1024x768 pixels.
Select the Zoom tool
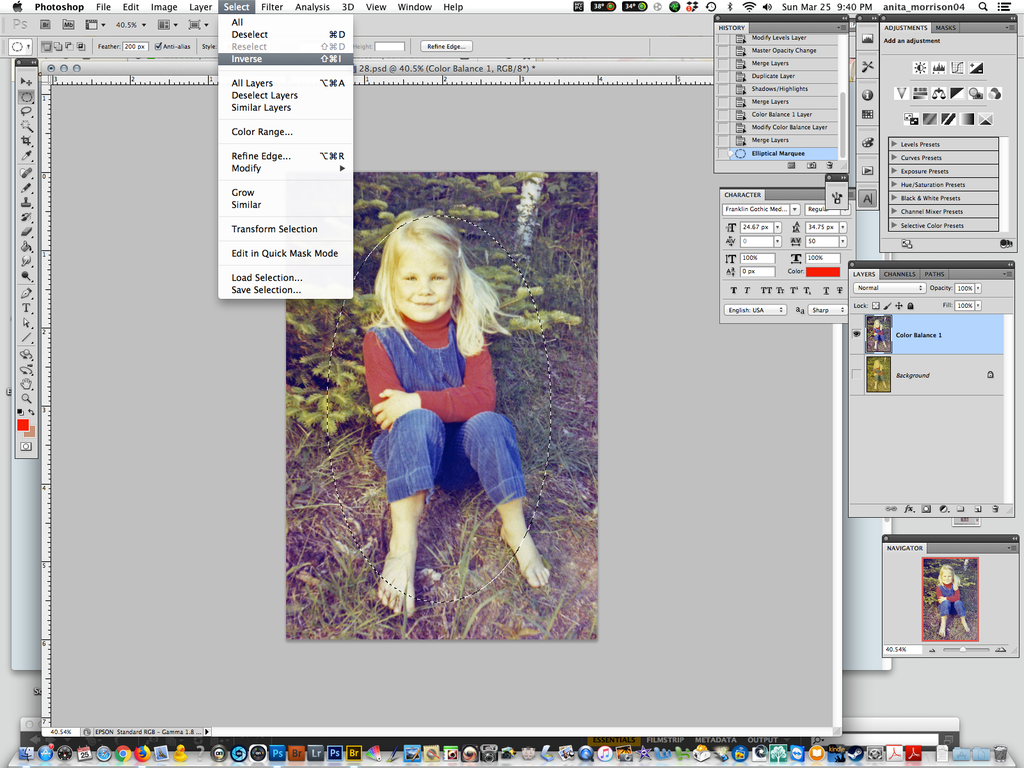click(x=25, y=397)
